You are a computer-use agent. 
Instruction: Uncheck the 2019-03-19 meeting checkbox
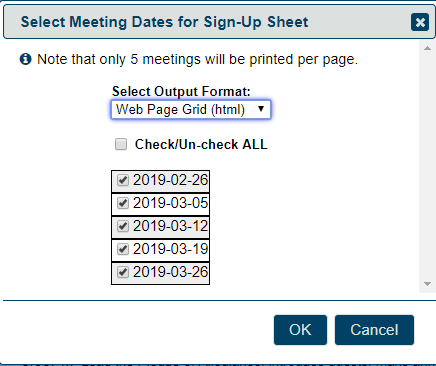[123, 249]
